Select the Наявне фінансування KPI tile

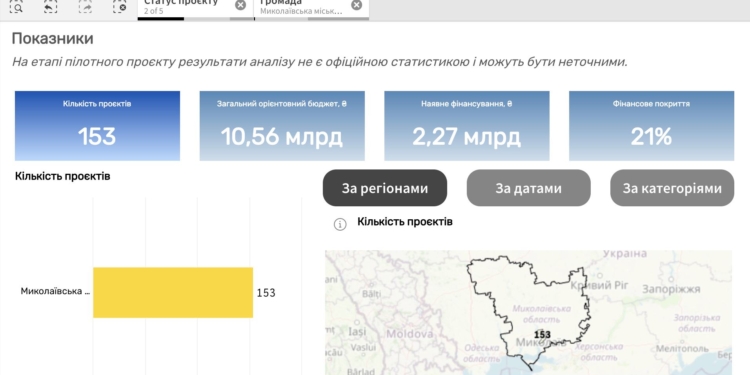467,126
